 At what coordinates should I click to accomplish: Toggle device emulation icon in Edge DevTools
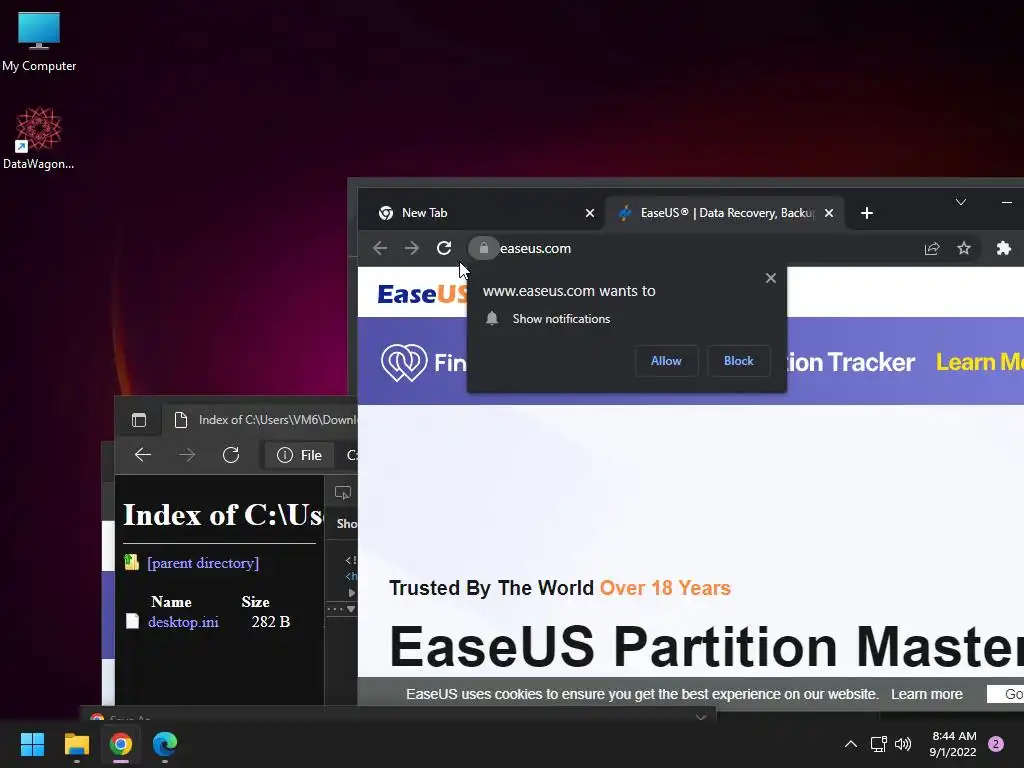[x=343, y=493]
